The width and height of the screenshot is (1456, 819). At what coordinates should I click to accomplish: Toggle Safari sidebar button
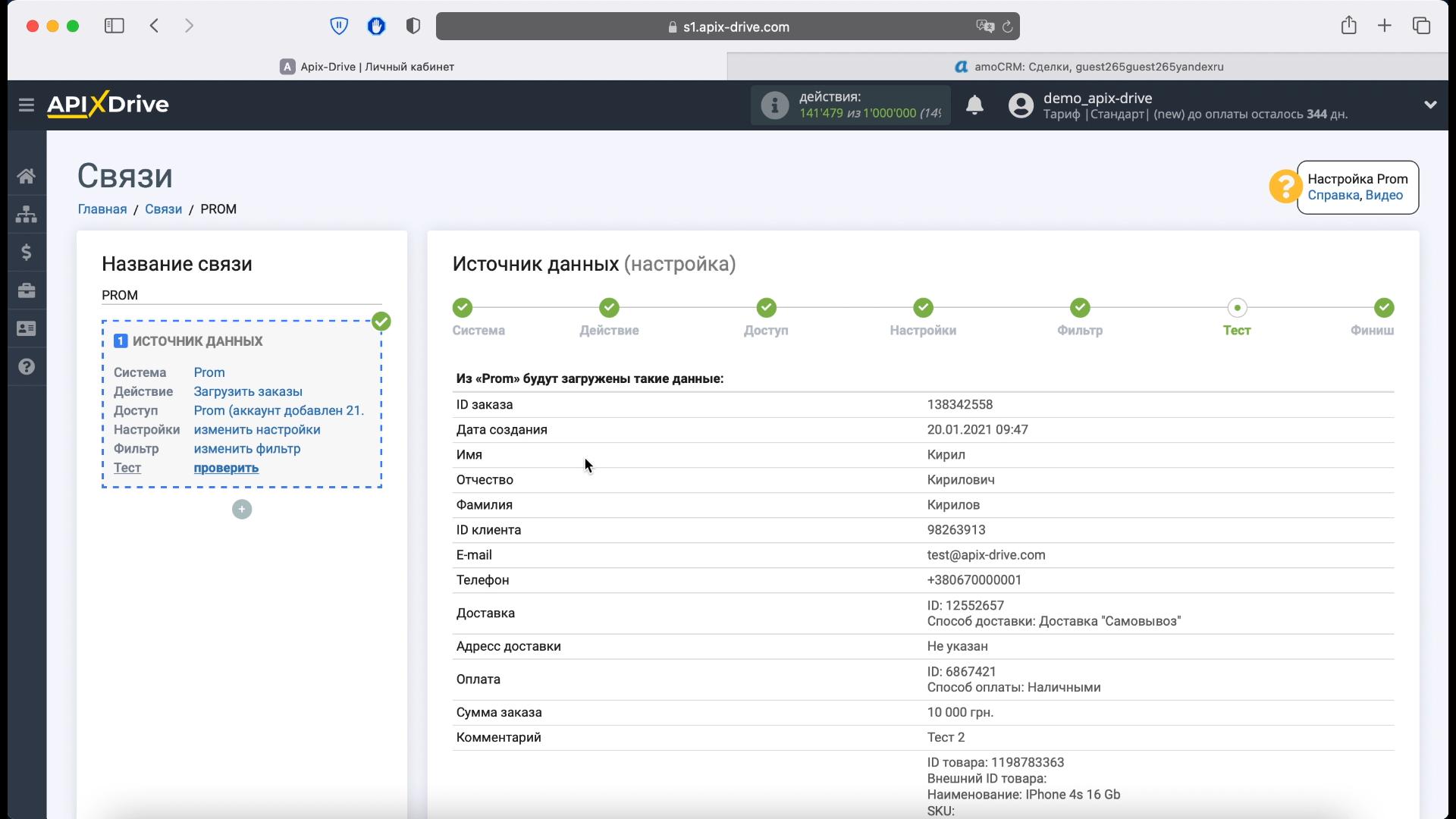pyautogui.click(x=115, y=26)
